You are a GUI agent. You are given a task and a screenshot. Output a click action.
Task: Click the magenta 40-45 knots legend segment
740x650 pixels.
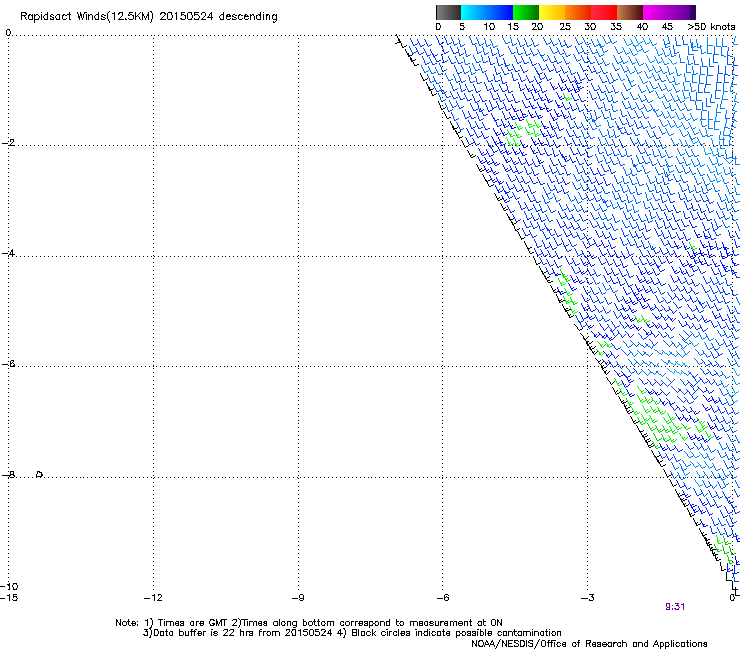pos(656,12)
